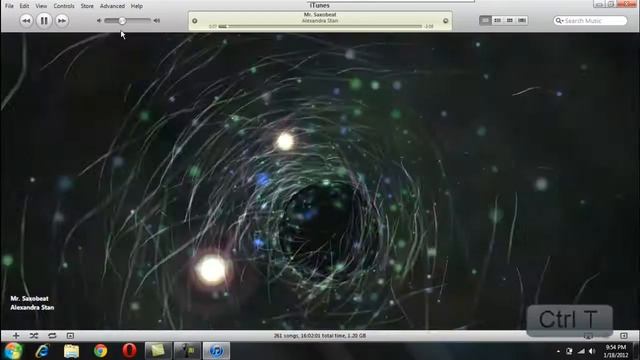Image resolution: width=640 pixels, height=360 pixels.
Task: Open Google Chrome from taskbar
Action: click(100, 351)
